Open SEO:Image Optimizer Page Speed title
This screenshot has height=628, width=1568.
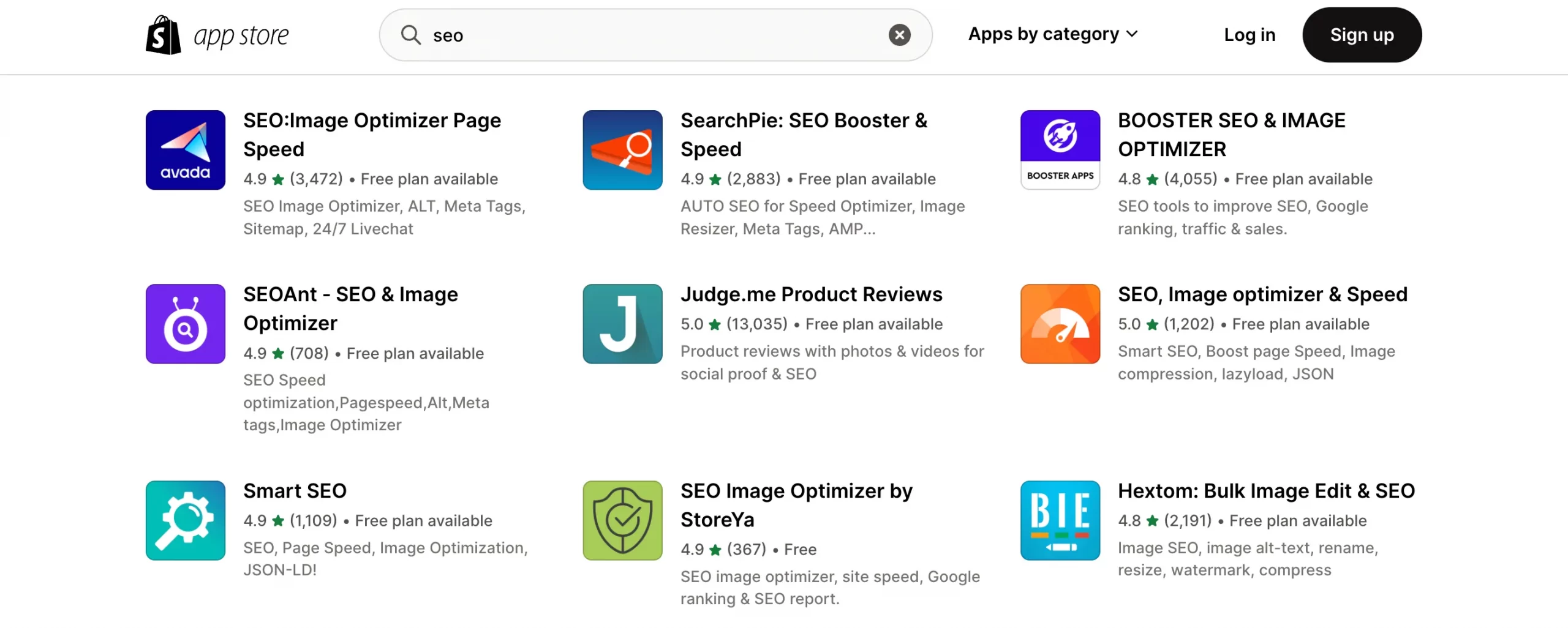point(372,135)
